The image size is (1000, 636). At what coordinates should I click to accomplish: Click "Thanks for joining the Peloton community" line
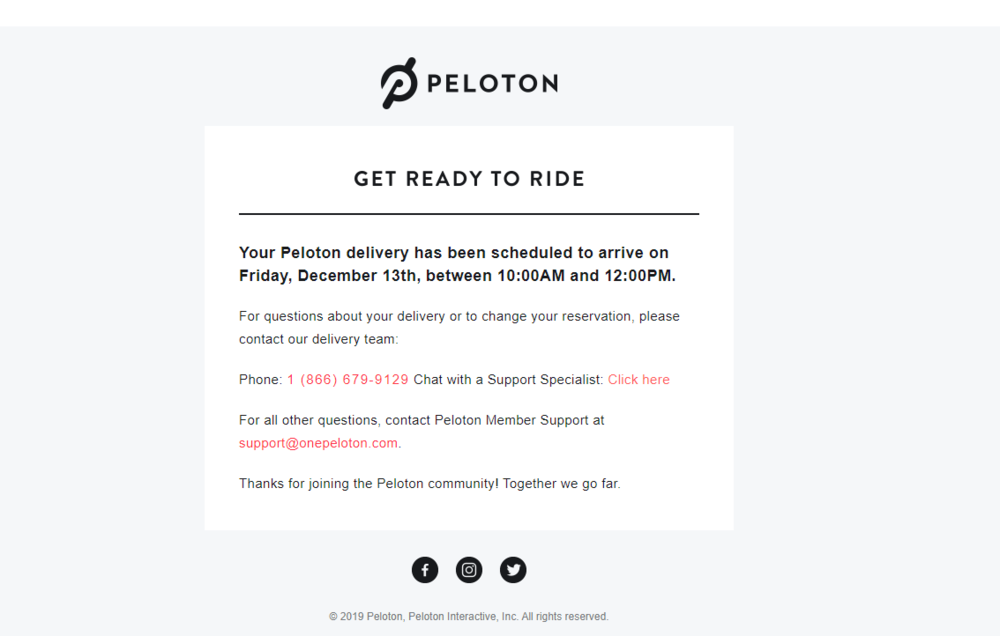tap(429, 484)
